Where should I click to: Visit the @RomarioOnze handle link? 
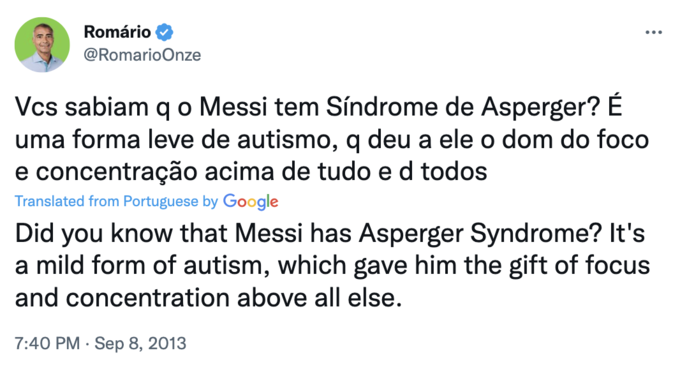142,55
